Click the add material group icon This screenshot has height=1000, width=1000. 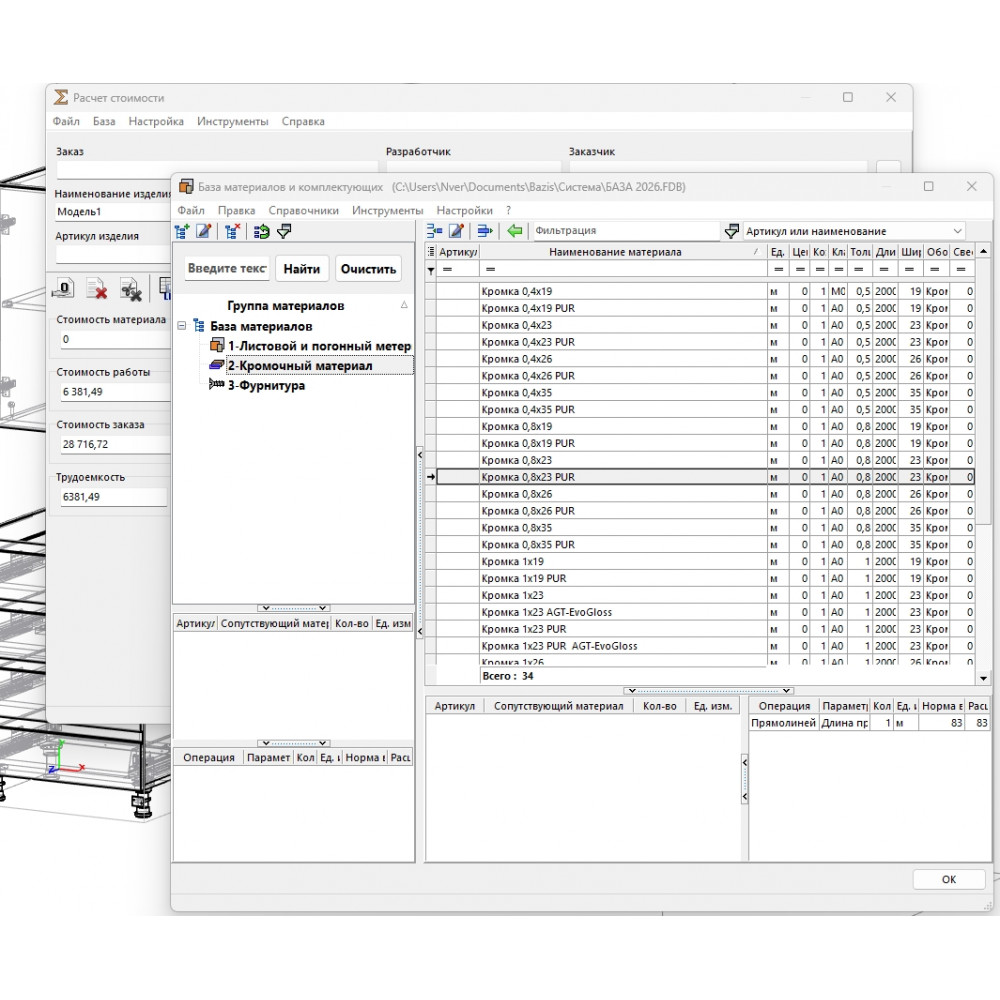[x=182, y=232]
